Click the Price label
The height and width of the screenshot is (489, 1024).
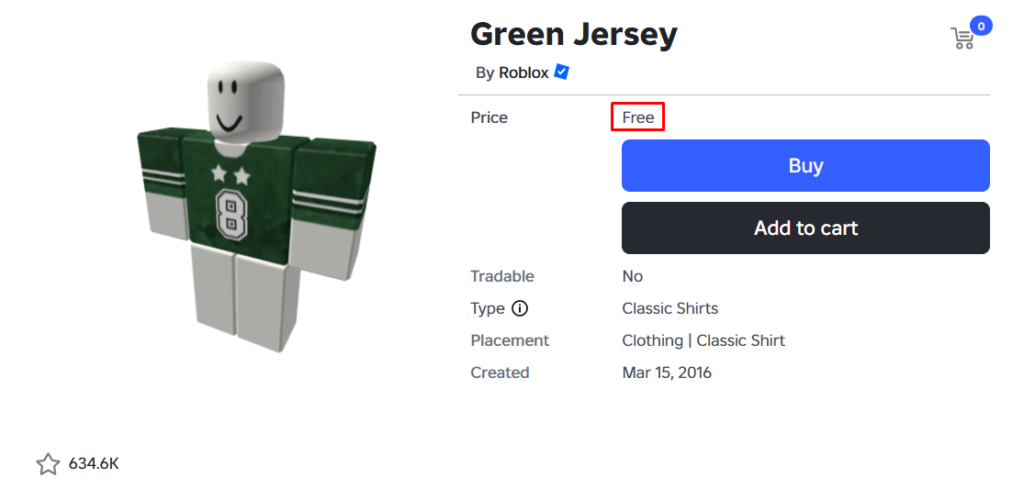click(489, 118)
